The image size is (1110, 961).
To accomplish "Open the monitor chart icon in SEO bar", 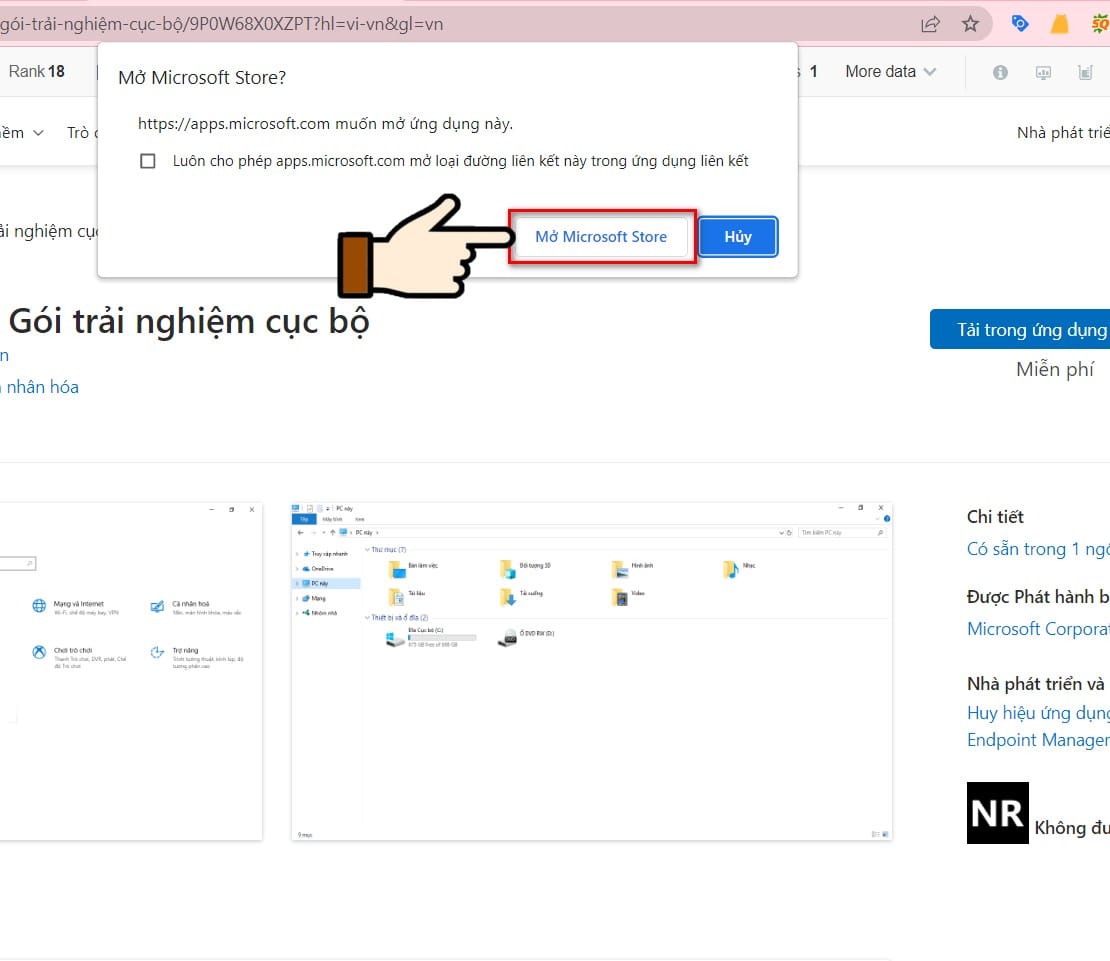I will coord(1043,72).
